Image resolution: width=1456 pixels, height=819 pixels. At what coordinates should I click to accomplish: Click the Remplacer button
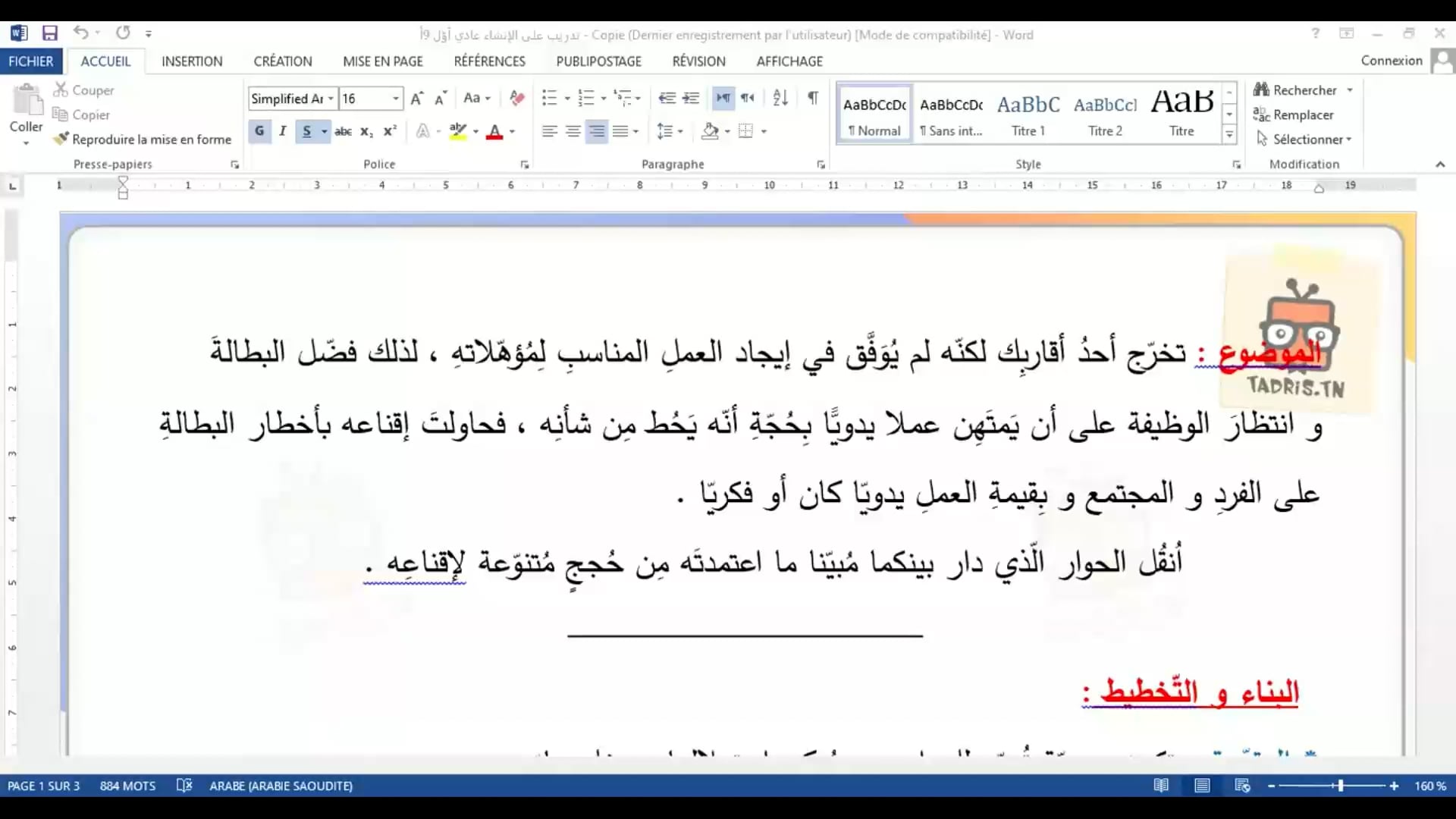tap(1302, 115)
